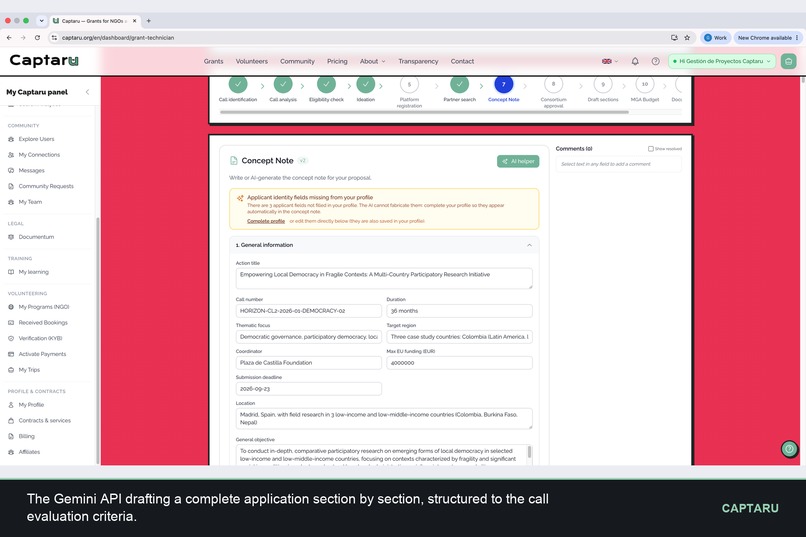Click New Chrome available button

click(767, 38)
